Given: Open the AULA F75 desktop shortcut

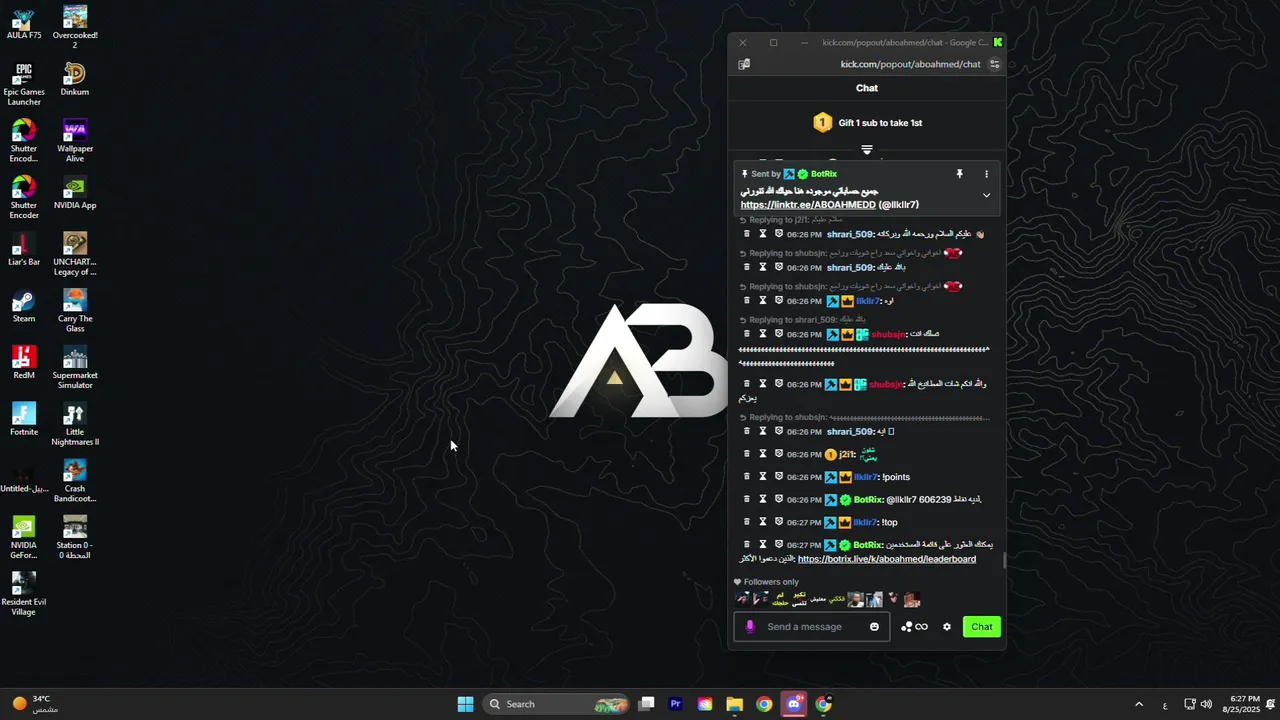Looking at the screenshot, I should [24, 23].
